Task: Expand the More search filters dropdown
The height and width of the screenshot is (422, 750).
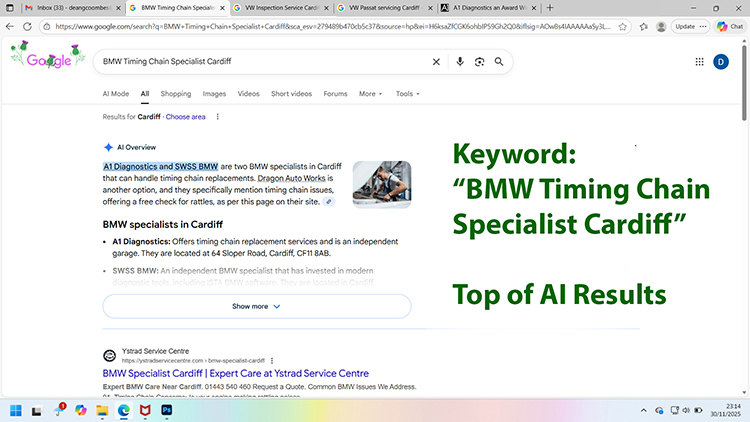Action: 370,94
